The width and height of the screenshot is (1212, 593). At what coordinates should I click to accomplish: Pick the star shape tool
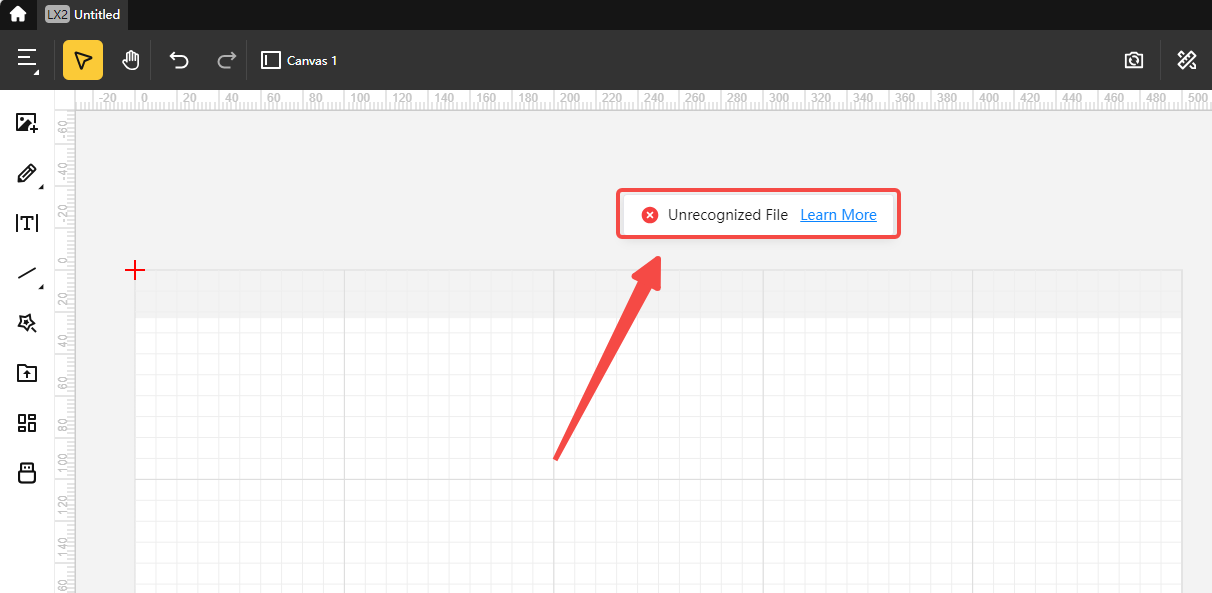pyautogui.click(x=27, y=323)
